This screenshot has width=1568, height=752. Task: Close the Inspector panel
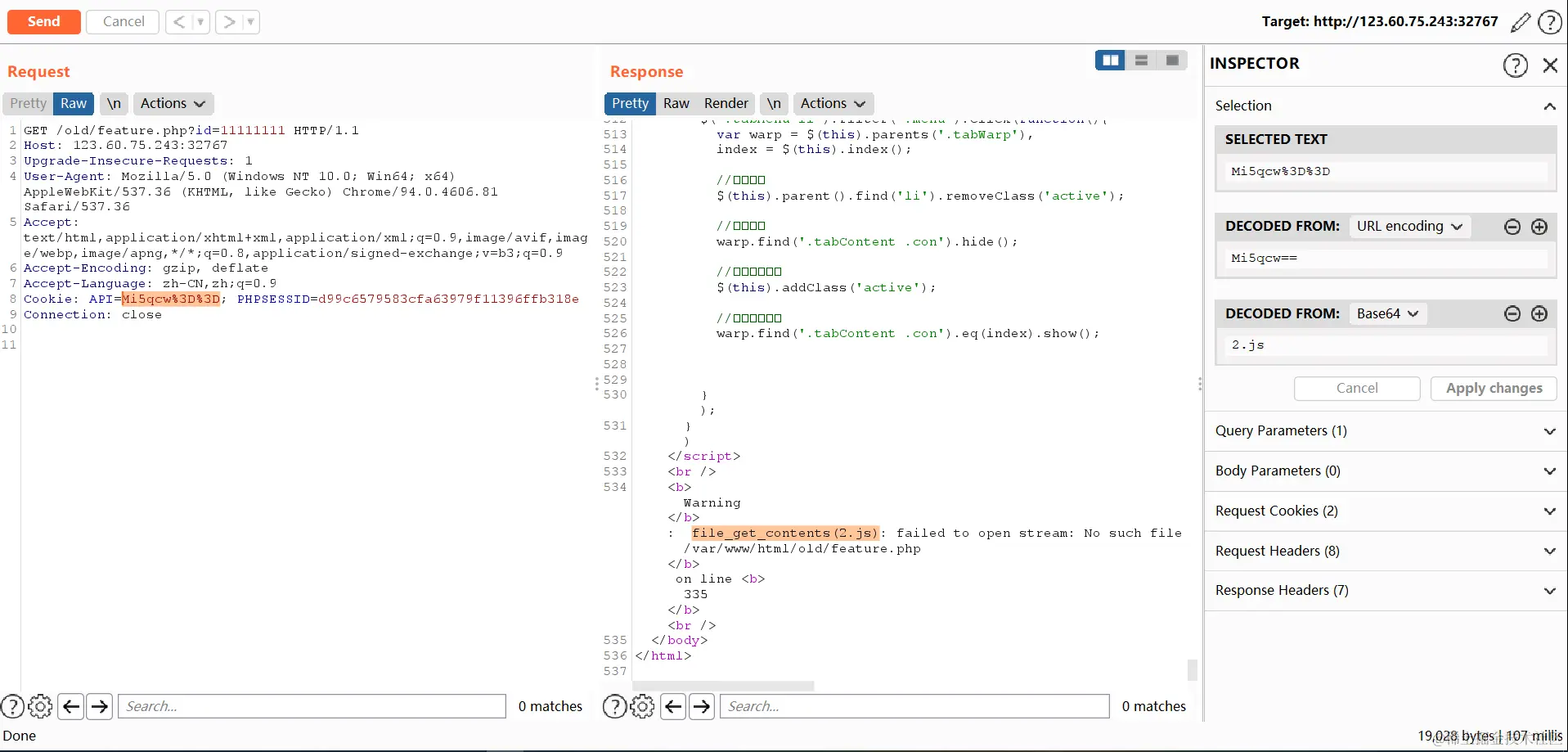point(1550,65)
